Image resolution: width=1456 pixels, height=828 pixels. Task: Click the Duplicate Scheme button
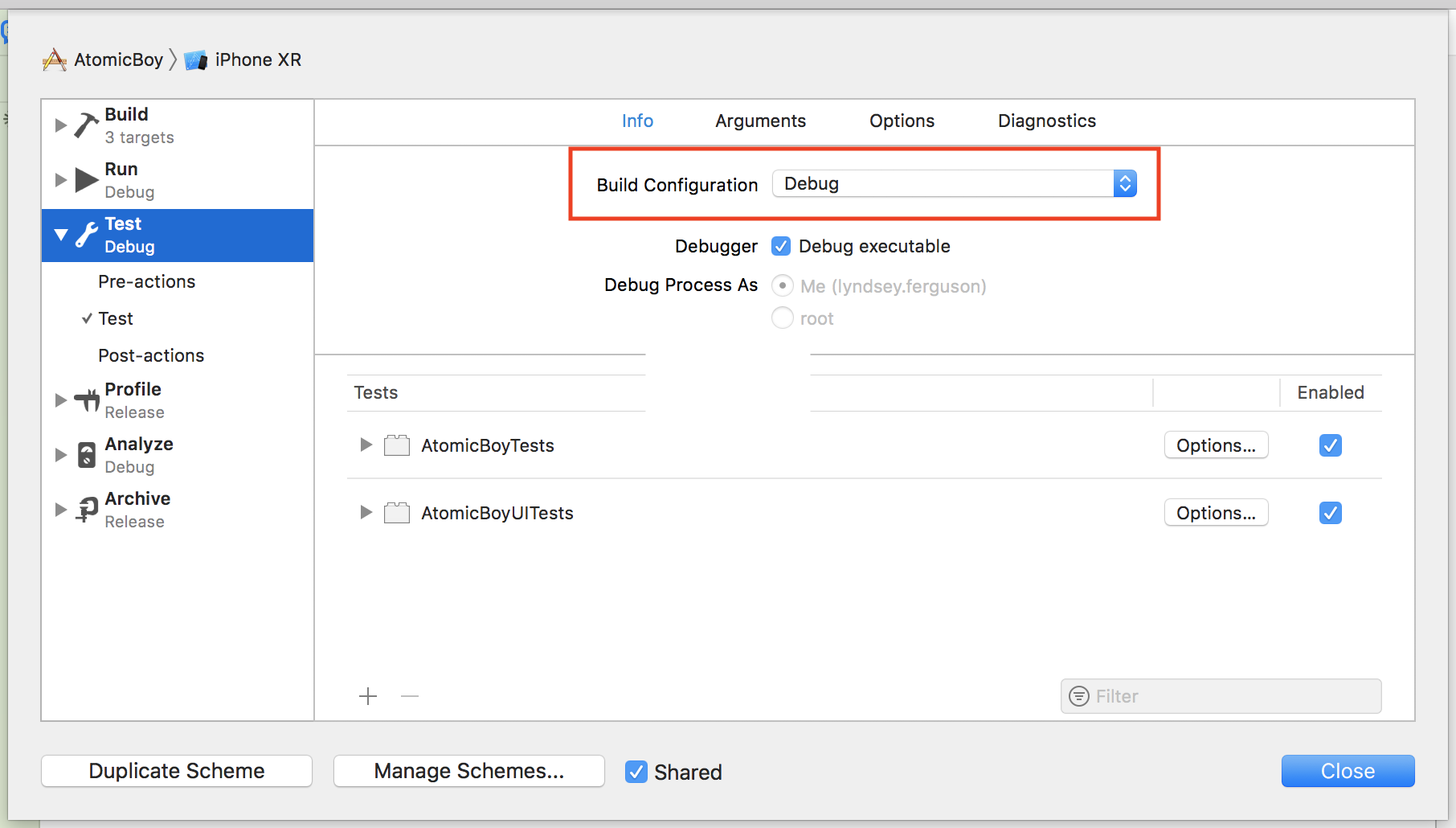(x=177, y=771)
